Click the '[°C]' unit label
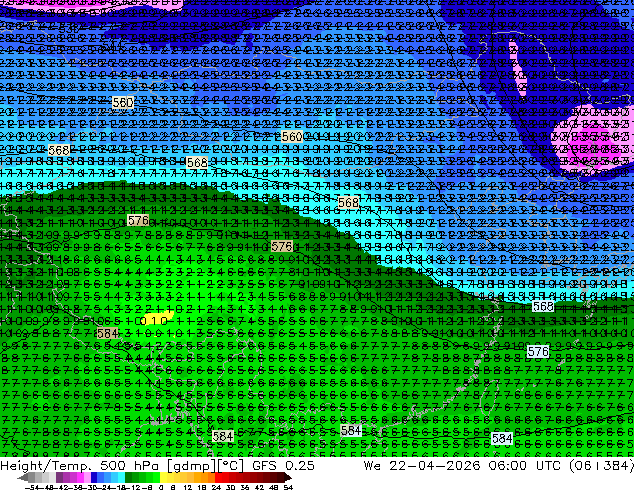The width and height of the screenshot is (634, 490). pos(230,466)
